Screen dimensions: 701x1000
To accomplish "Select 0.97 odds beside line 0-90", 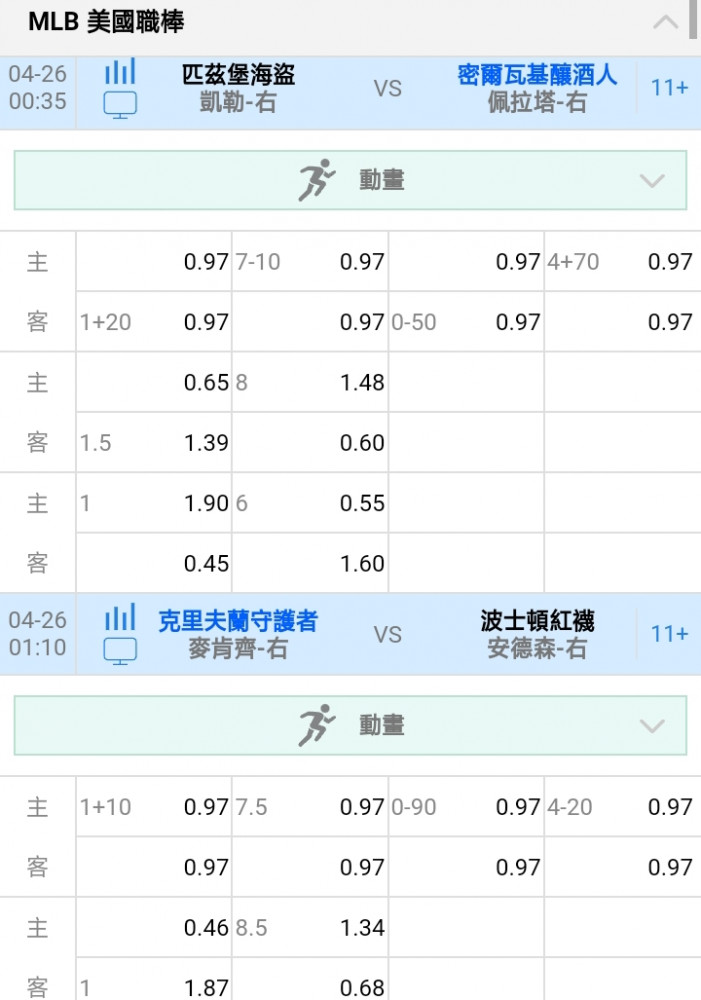I will click(x=517, y=807).
